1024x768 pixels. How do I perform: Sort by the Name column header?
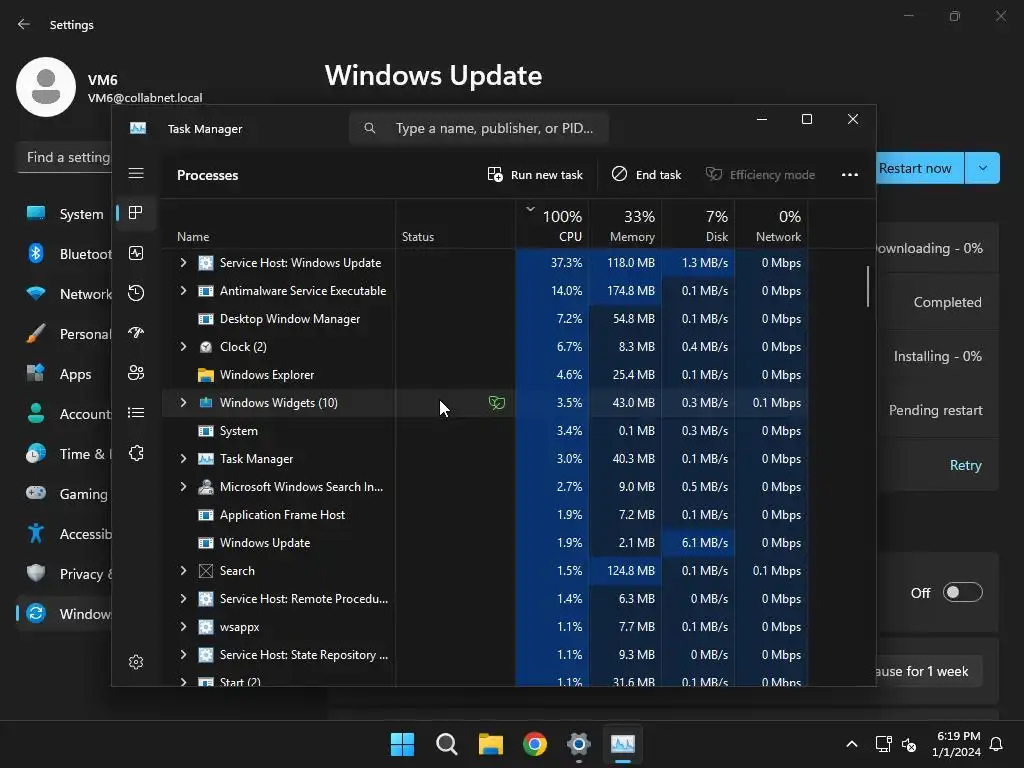[x=278, y=224]
